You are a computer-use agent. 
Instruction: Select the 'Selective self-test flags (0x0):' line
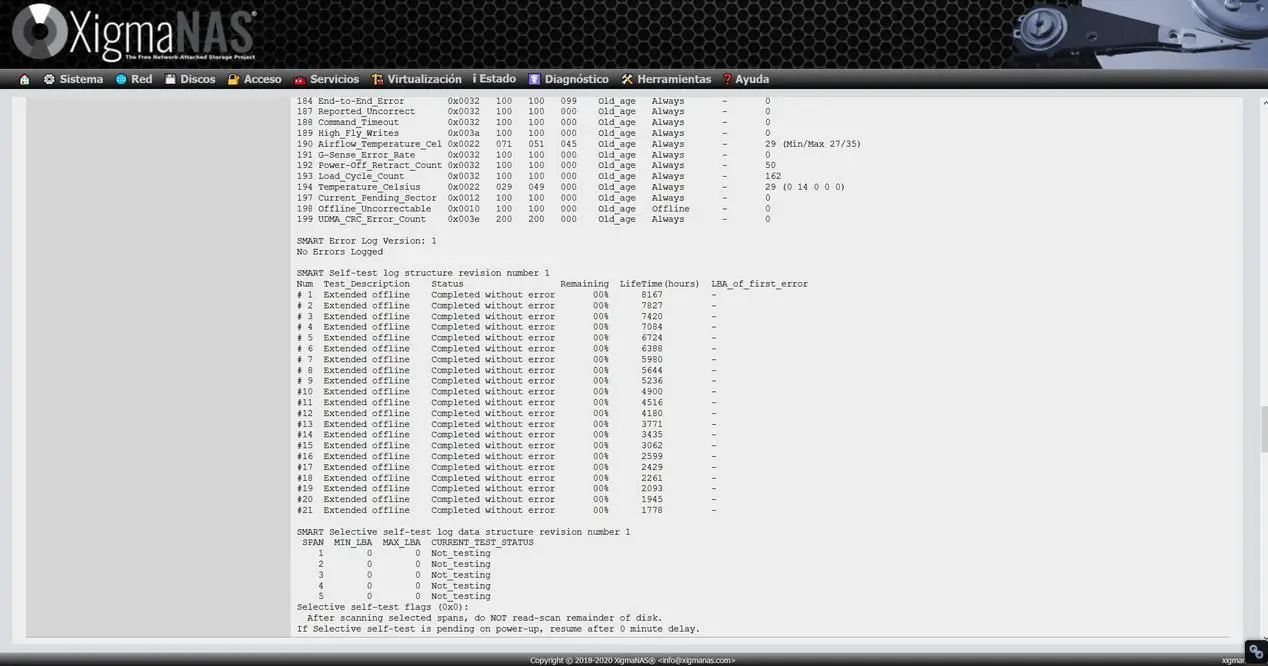point(382,607)
